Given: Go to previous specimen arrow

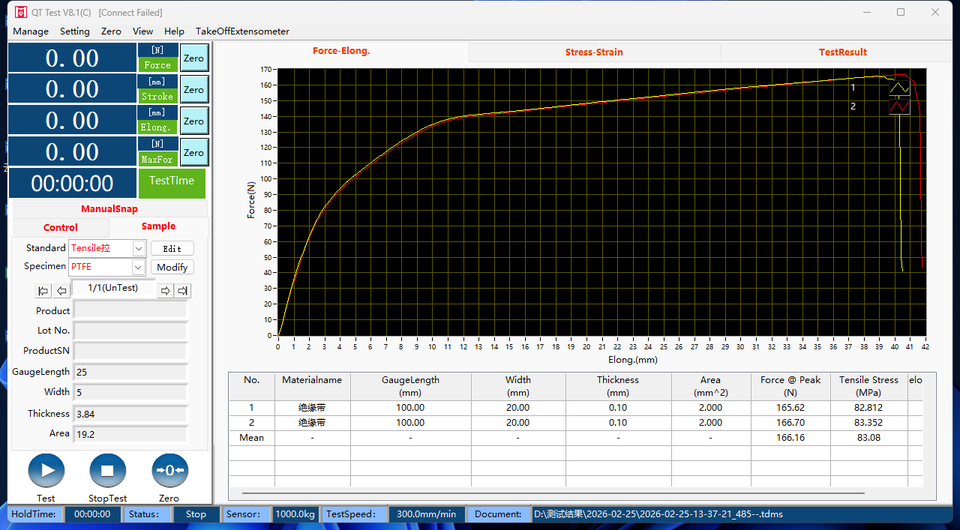Looking at the screenshot, I should (62, 291).
